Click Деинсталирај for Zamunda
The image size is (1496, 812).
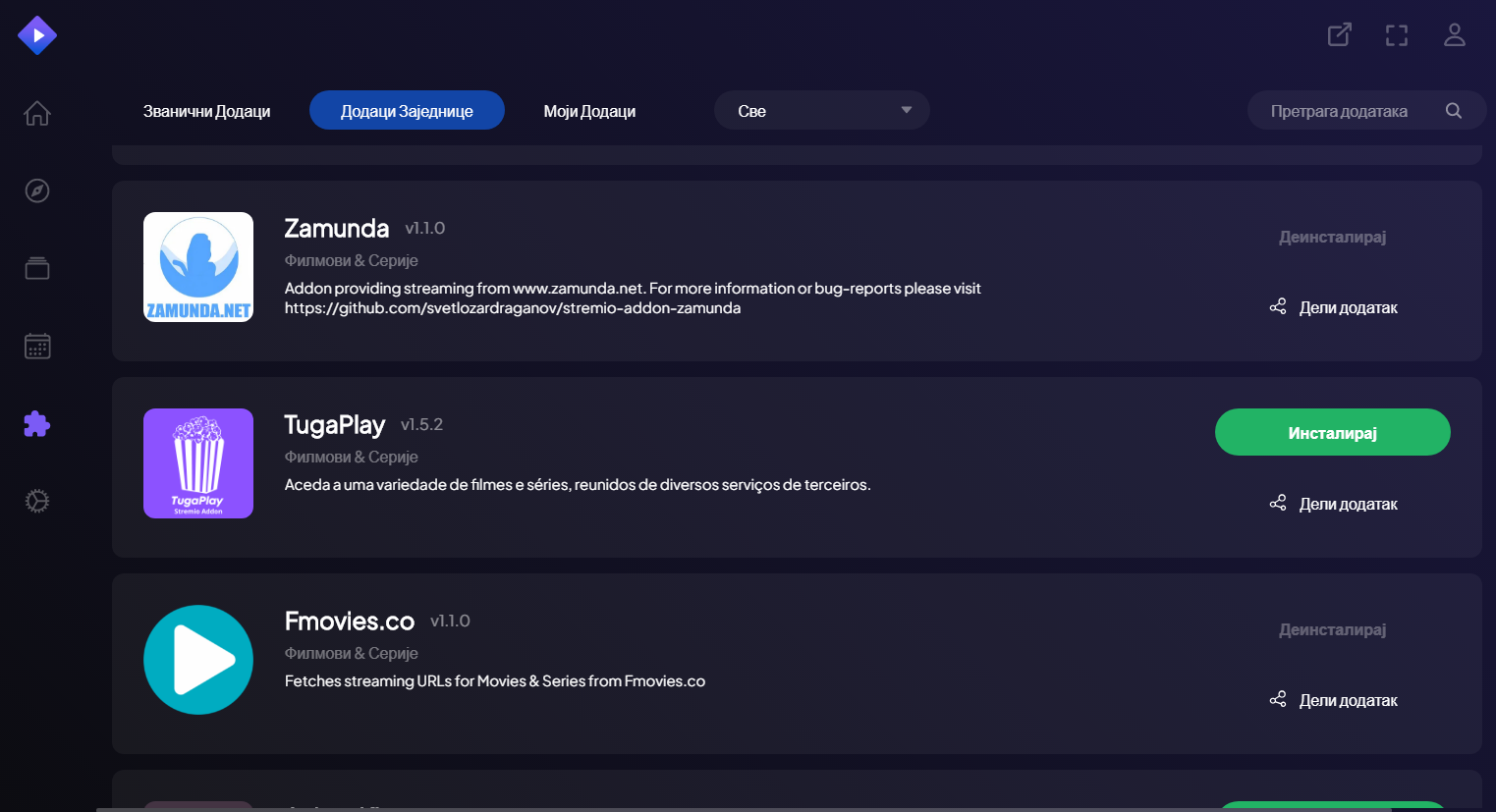(1333, 237)
